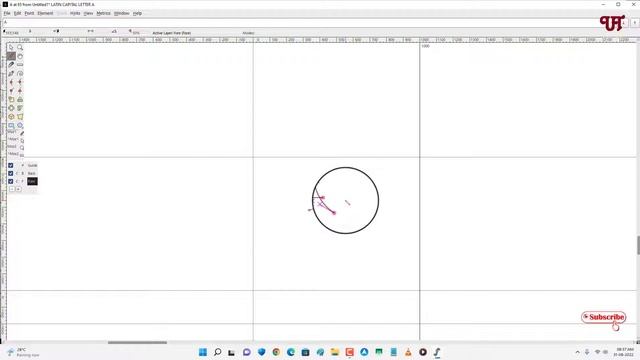The image size is (640, 360).
Task: Toggle Fore layer visibility checkbox
Action: coord(11,181)
